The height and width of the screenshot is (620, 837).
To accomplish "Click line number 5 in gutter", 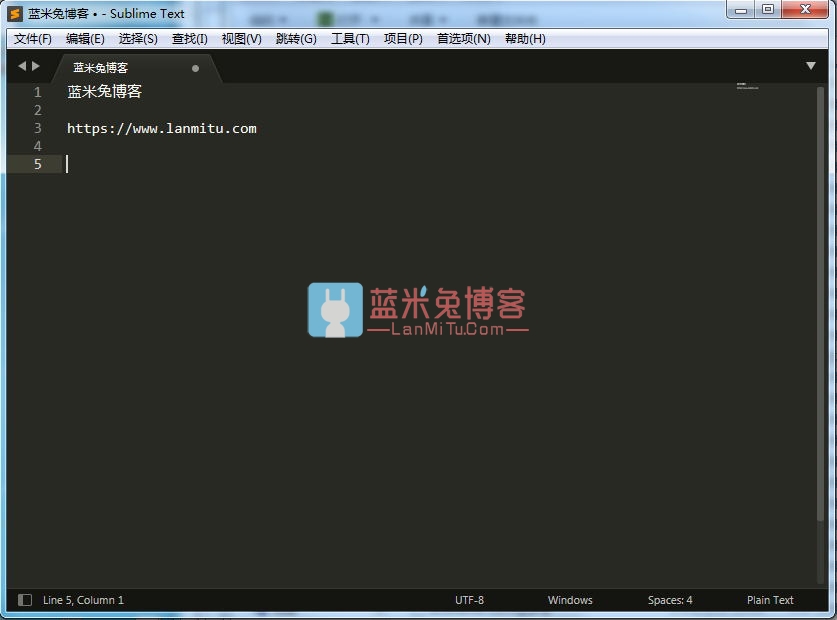I will pyautogui.click(x=37, y=164).
